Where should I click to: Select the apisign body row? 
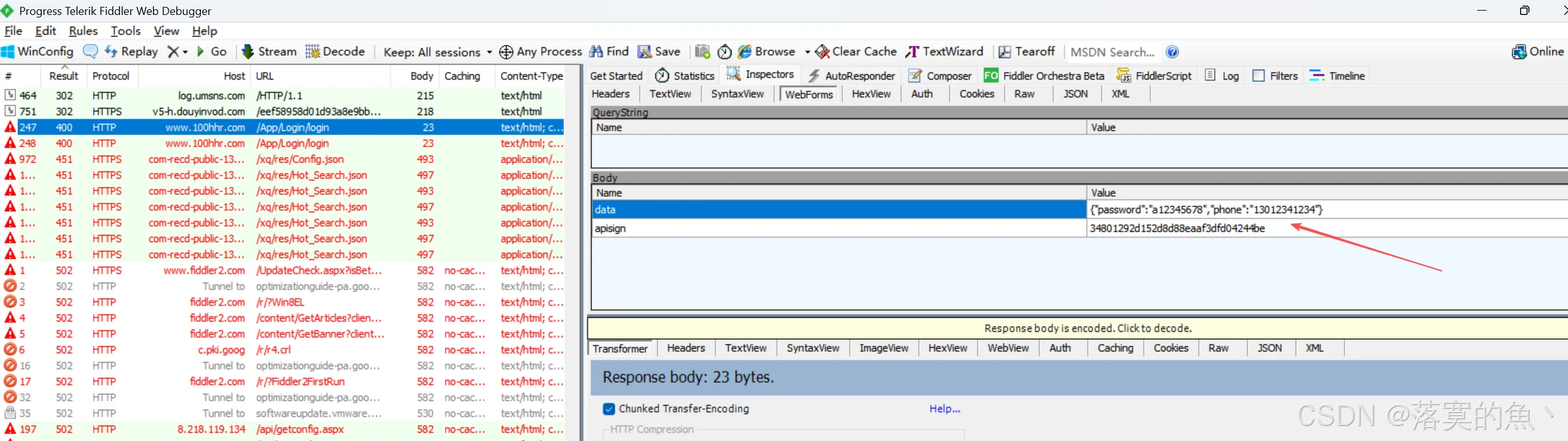pyautogui.click(x=1079, y=229)
